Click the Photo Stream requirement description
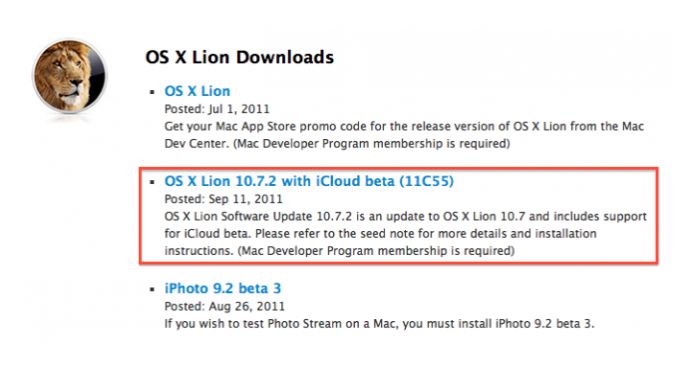 pyautogui.click(x=379, y=324)
